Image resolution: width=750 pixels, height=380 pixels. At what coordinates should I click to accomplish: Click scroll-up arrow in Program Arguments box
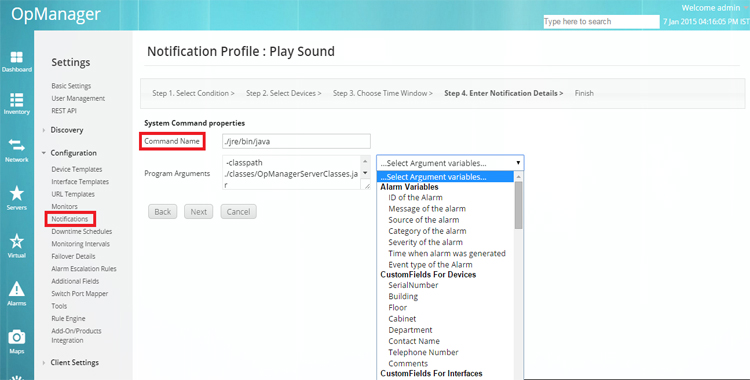[365, 161]
